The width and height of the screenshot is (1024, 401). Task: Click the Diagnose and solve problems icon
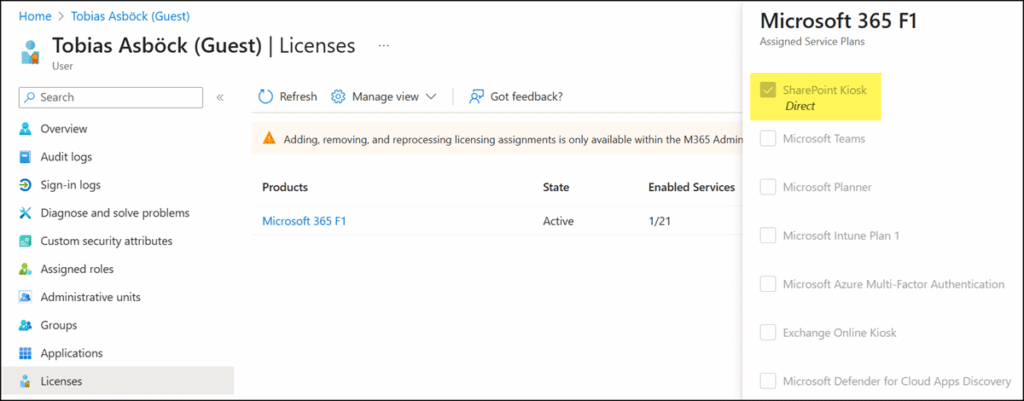(x=26, y=213)
